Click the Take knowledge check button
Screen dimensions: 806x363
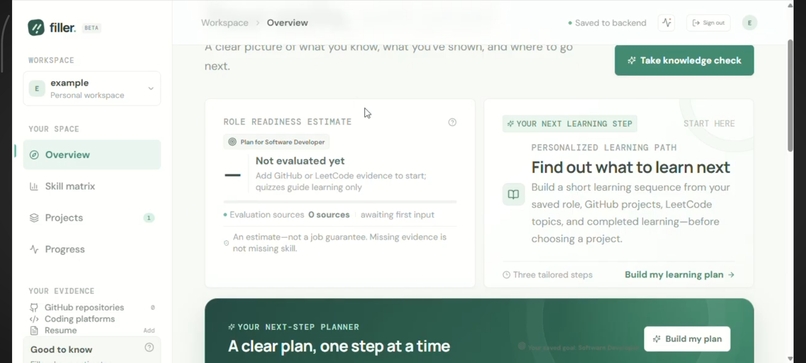pyautogui.click(x=684, y=60)
